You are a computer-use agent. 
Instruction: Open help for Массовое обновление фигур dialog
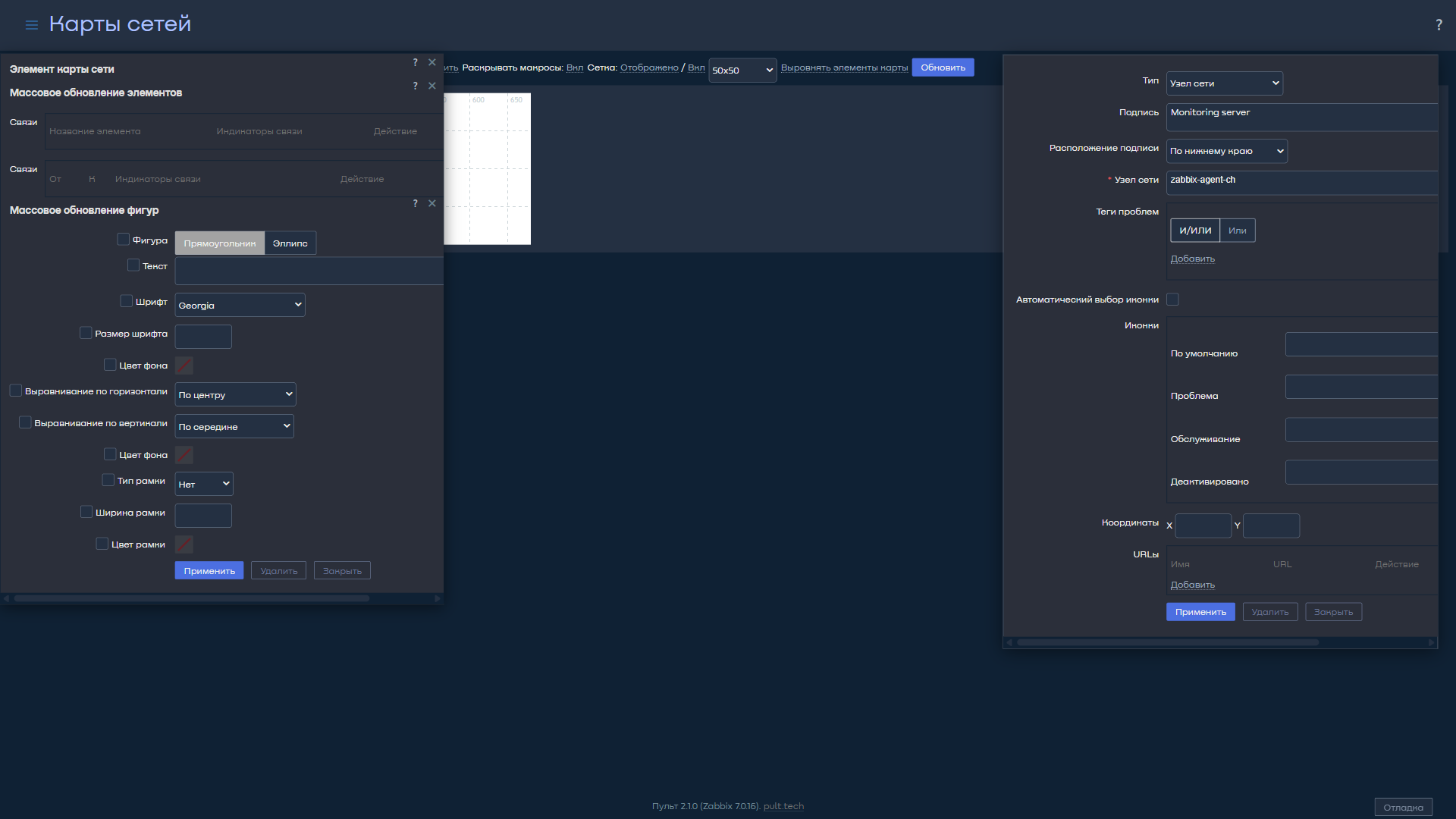pos(415,203)
